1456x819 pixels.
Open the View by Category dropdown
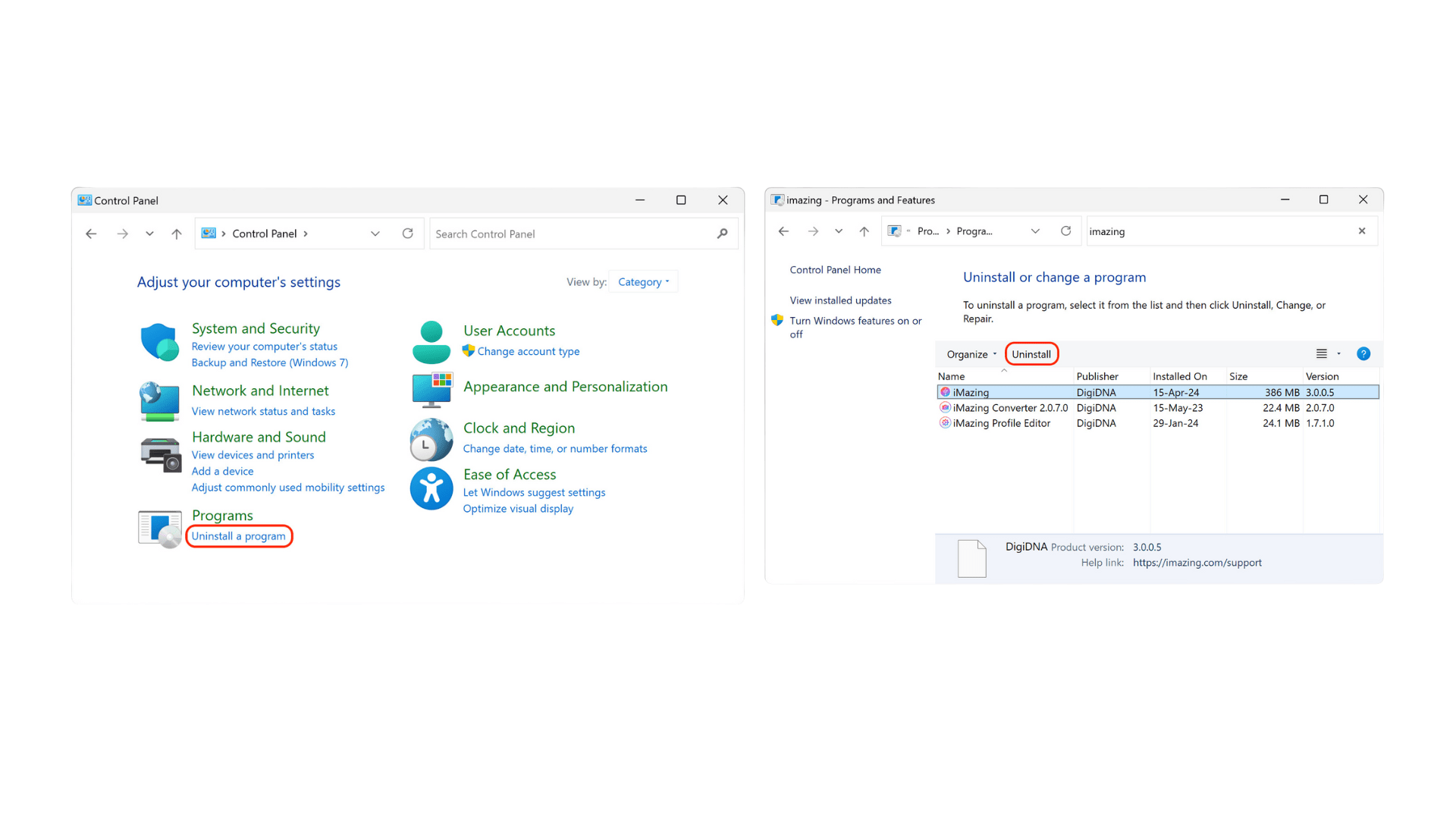643,282
